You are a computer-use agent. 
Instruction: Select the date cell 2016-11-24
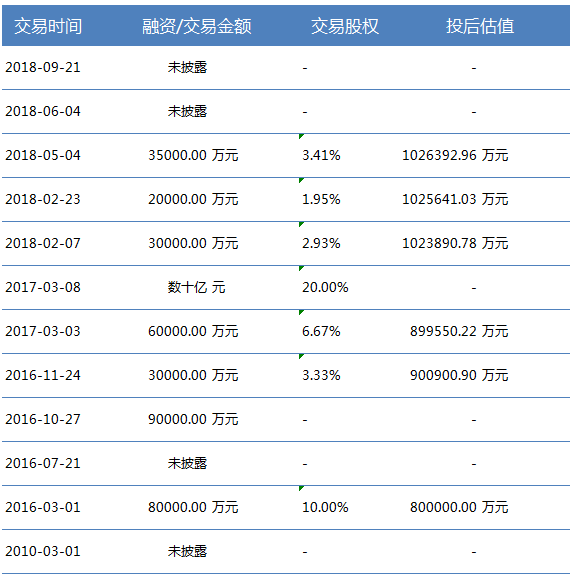pyautogui.click(x=43, y=375)
